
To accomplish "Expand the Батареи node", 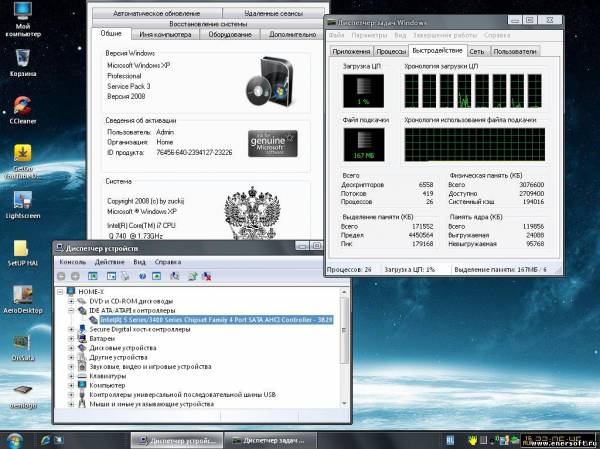I will (x=71, y=338).
